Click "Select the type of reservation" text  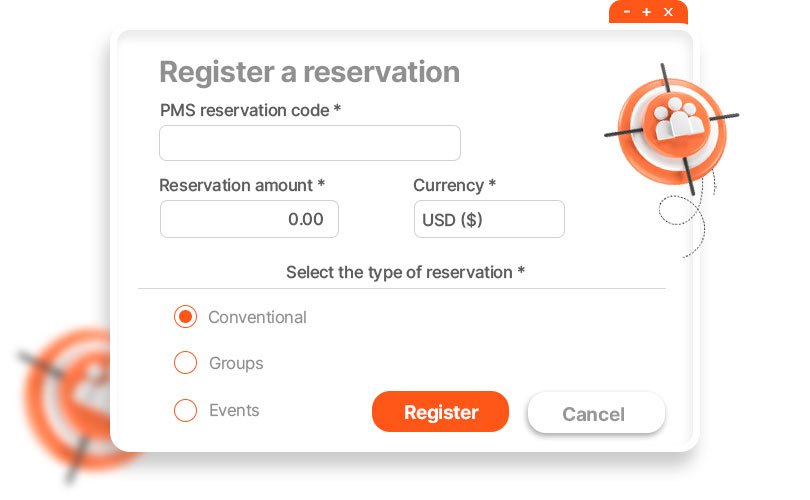click(x=405, y=272)
